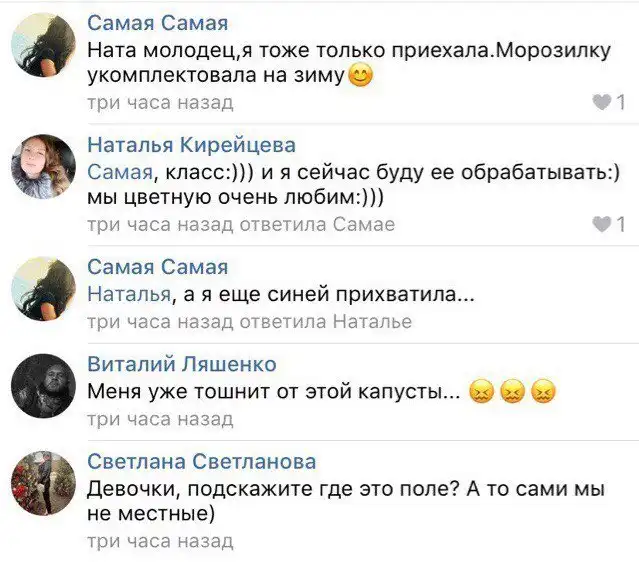Click the avatar beside the 'Ната молодец' comment
The height and width of the screenshot is (562, 639).
click(x=43, y=45)
